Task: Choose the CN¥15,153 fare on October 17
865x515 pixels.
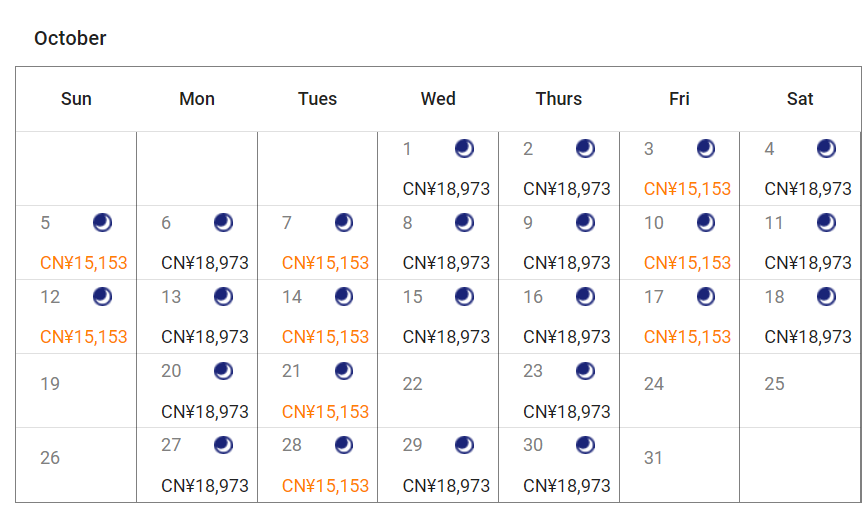Action: click(687, 337)
